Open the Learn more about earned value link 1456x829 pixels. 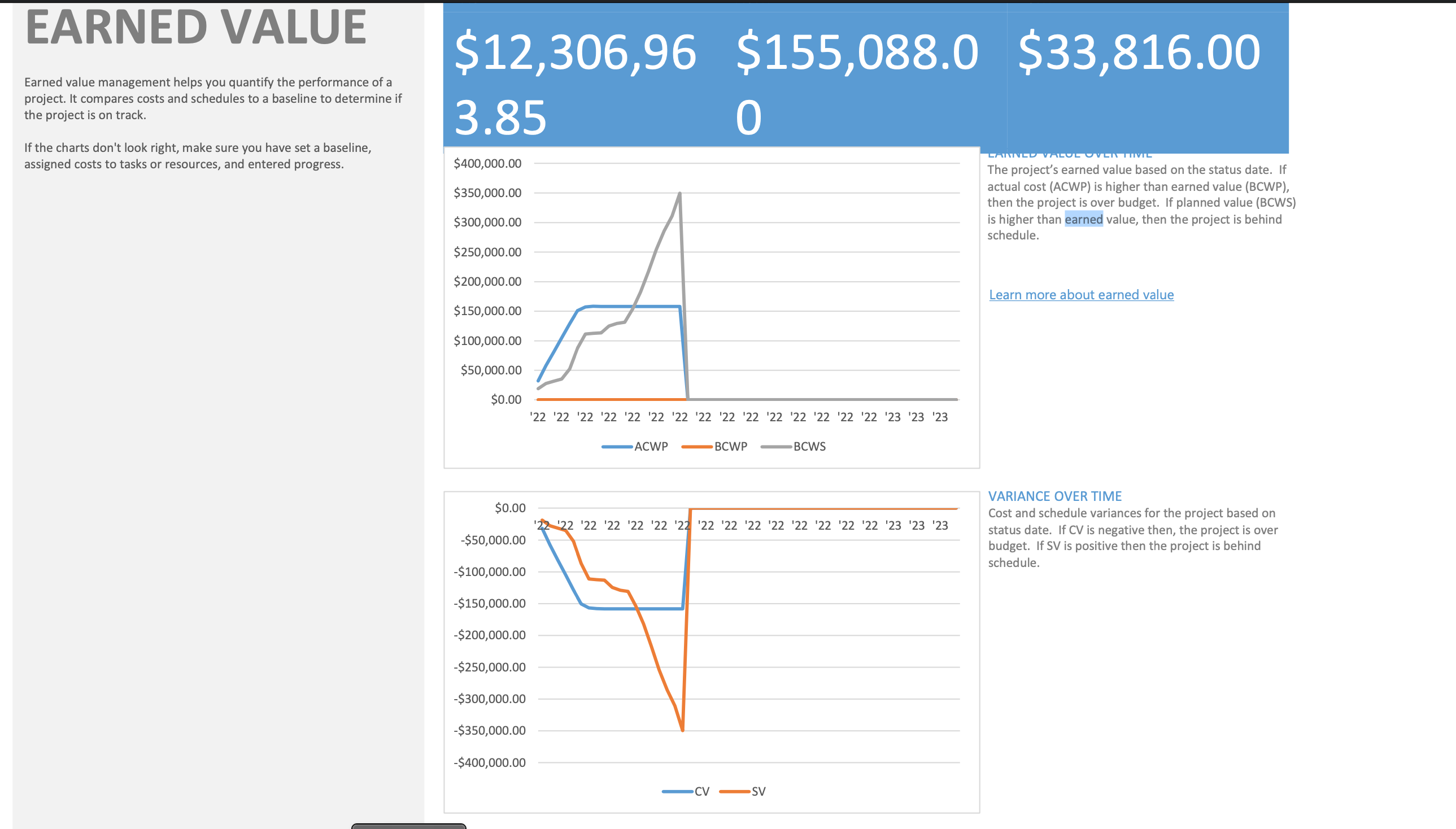(1081, 294)
